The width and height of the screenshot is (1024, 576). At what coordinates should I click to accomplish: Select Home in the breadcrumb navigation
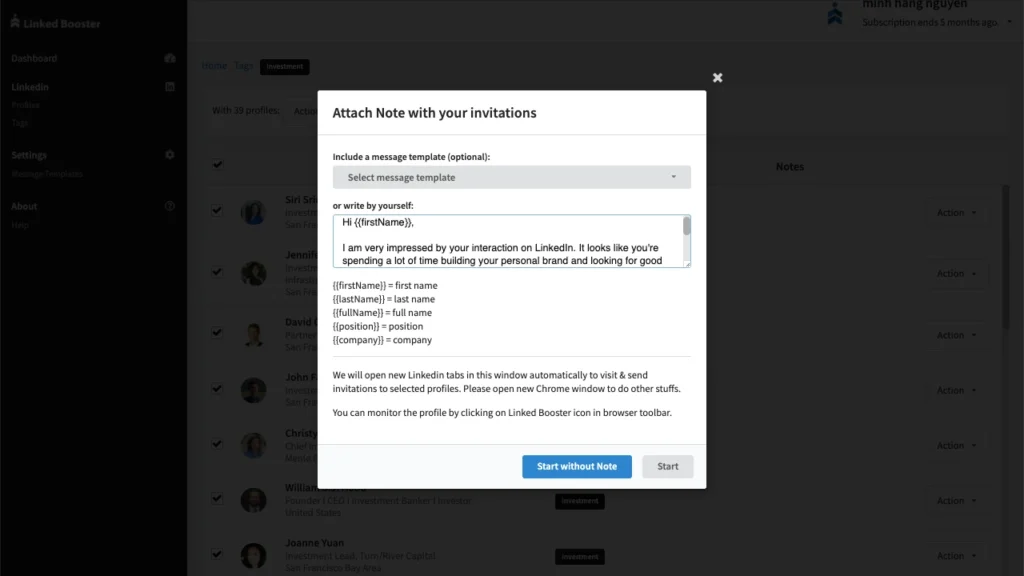pos(213,66)
